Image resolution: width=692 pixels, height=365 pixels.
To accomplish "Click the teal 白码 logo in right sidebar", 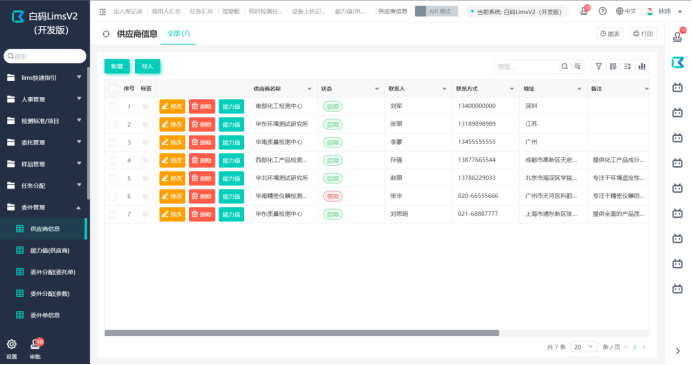I will point(678,63).
